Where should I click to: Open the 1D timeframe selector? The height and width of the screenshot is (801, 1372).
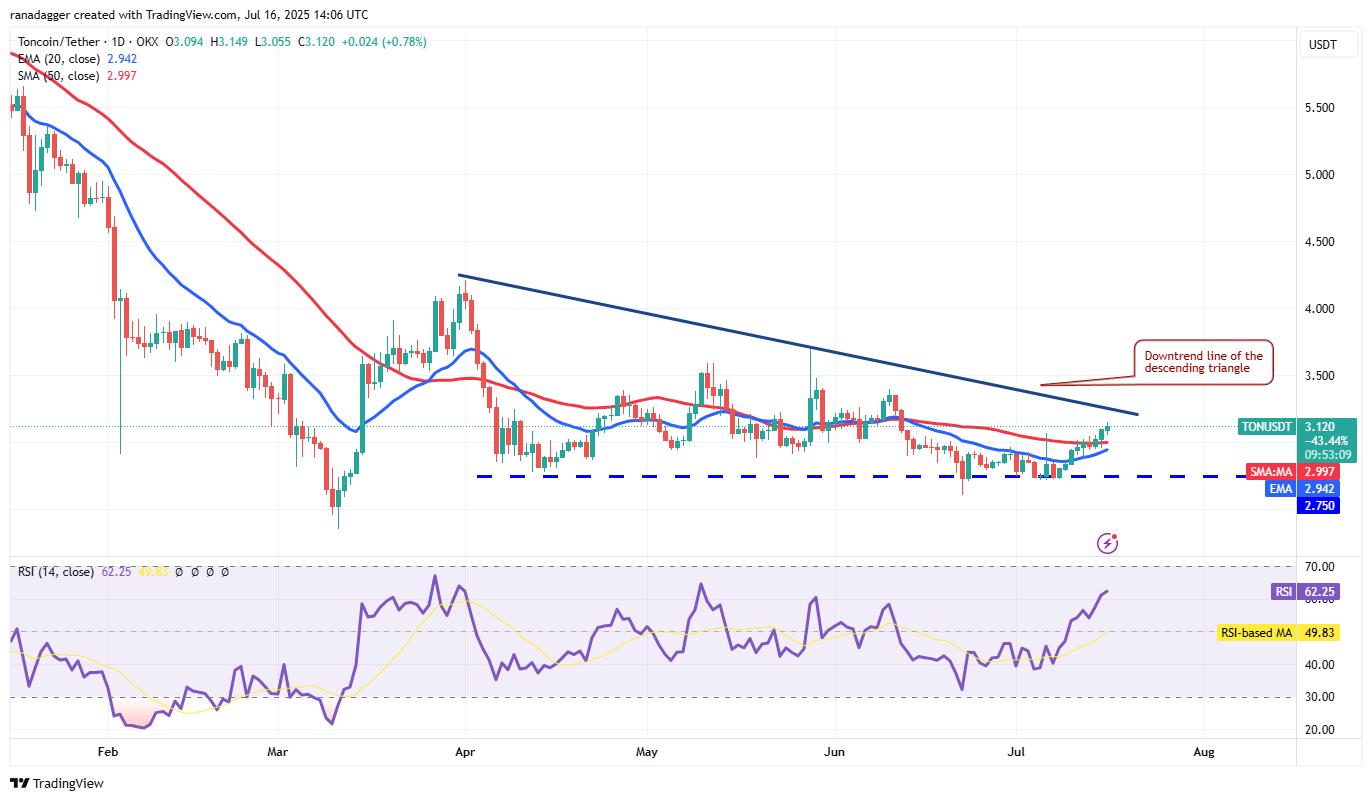pyautogui.click(x=116, y=42)
